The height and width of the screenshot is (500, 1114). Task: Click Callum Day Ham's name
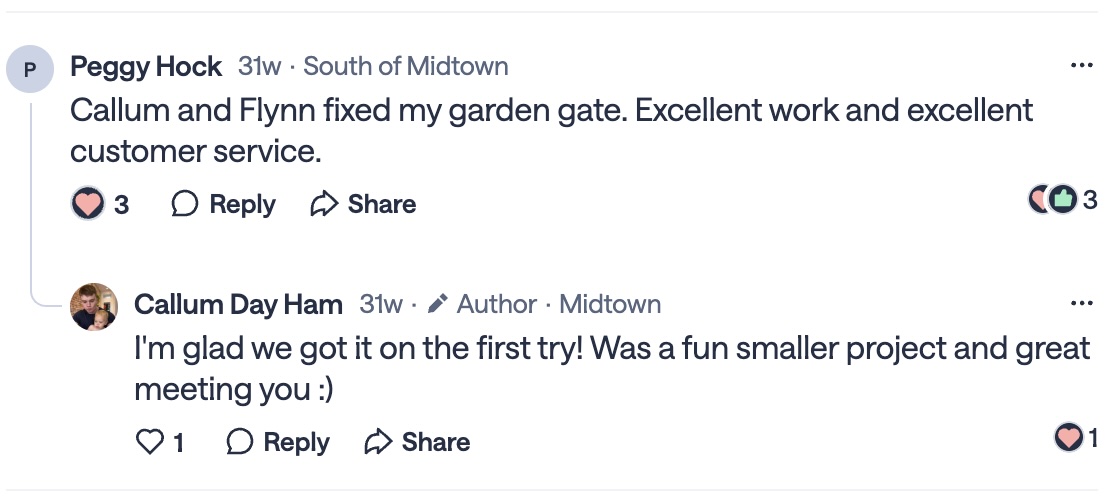pos(238,304)
